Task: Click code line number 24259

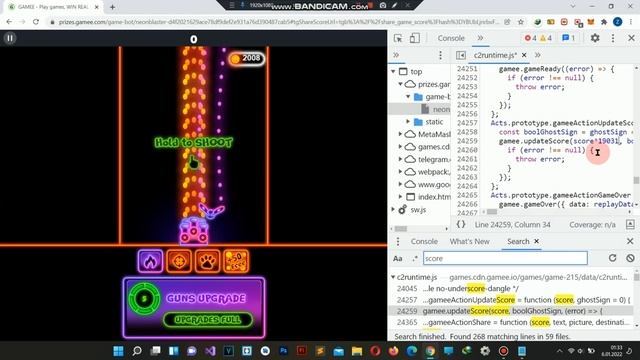Action: (467, 141)
